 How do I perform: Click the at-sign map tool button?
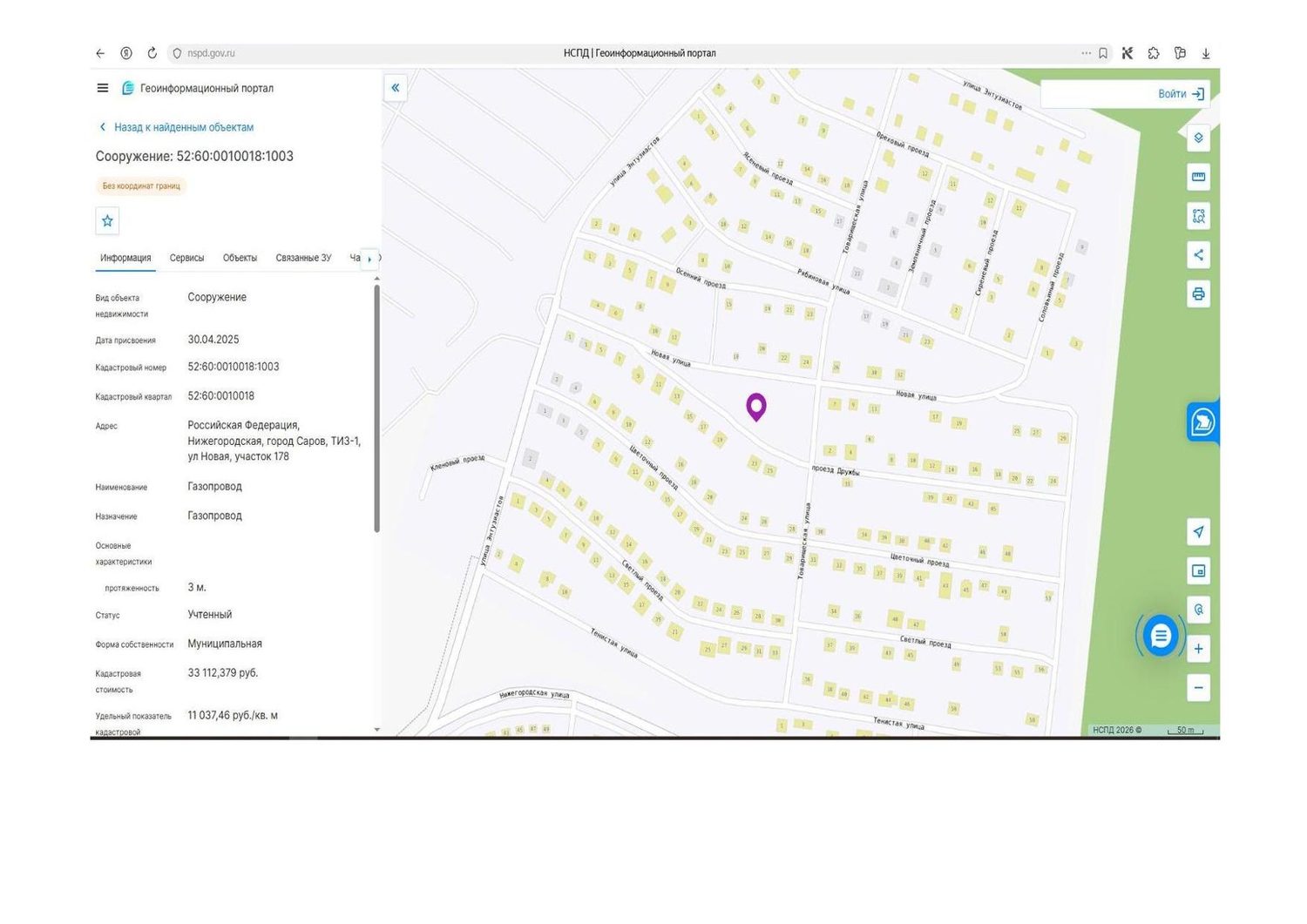[1198, 610]
